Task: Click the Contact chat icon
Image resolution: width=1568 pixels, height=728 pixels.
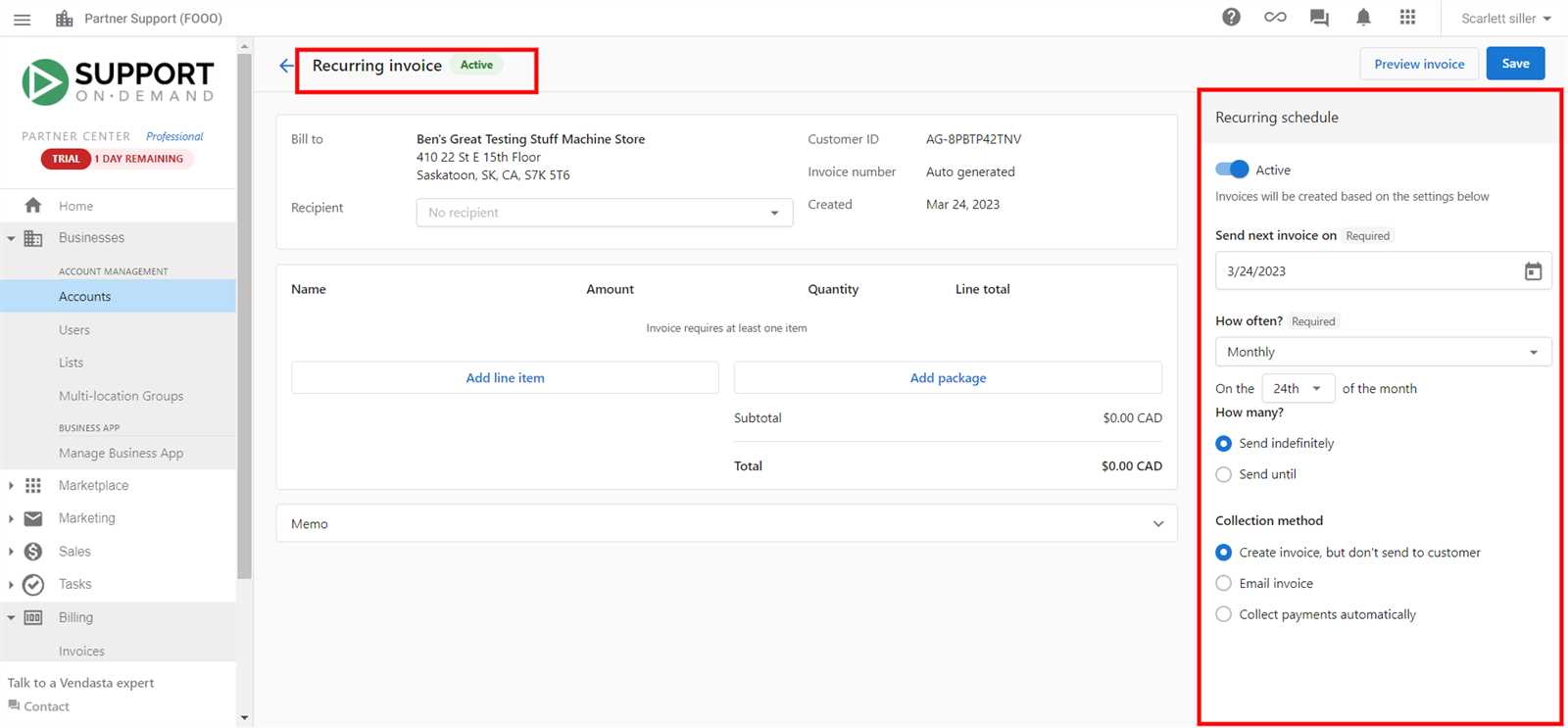Action: [x=14, y=705]
